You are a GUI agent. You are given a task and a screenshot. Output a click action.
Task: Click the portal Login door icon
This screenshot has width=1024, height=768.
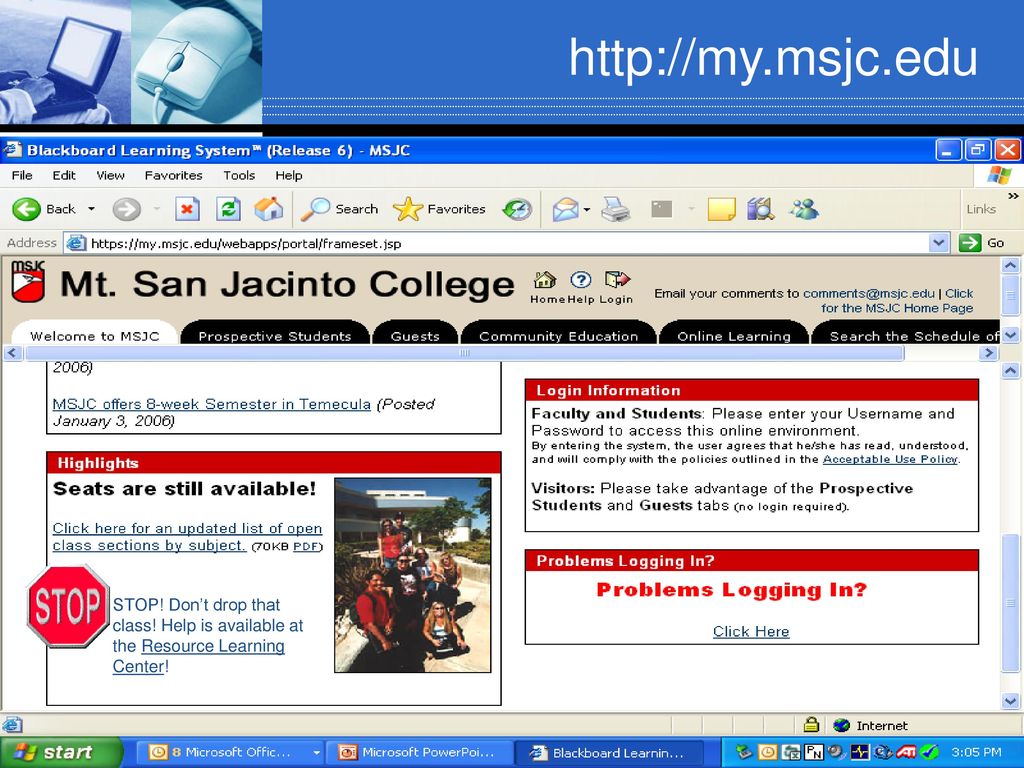pyautogui.click(x=617, y=280)
